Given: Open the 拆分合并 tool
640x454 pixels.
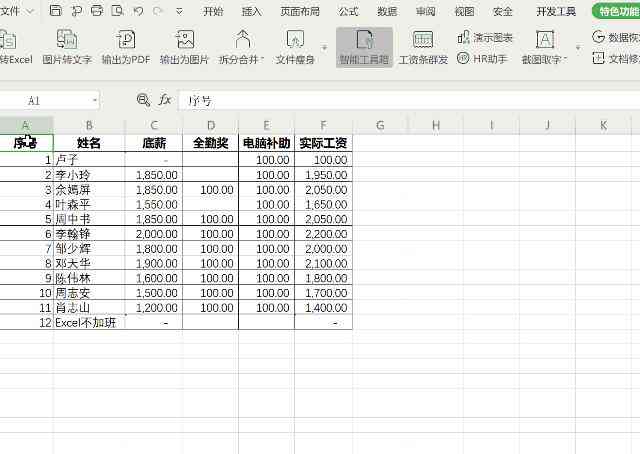Looking at the screenshot, I should point(242,47).
